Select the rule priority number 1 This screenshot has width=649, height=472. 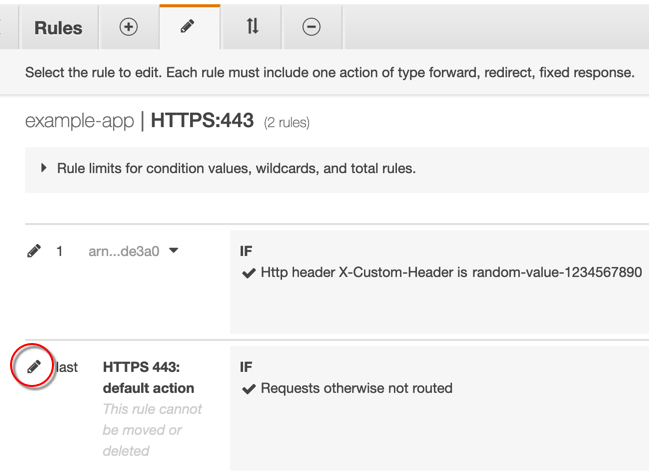(60, 251)
